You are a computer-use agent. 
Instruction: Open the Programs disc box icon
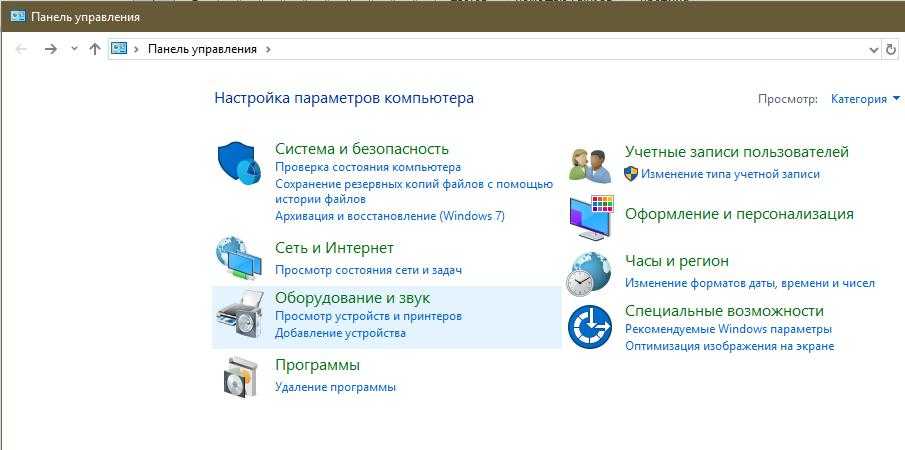pos(238,376)
